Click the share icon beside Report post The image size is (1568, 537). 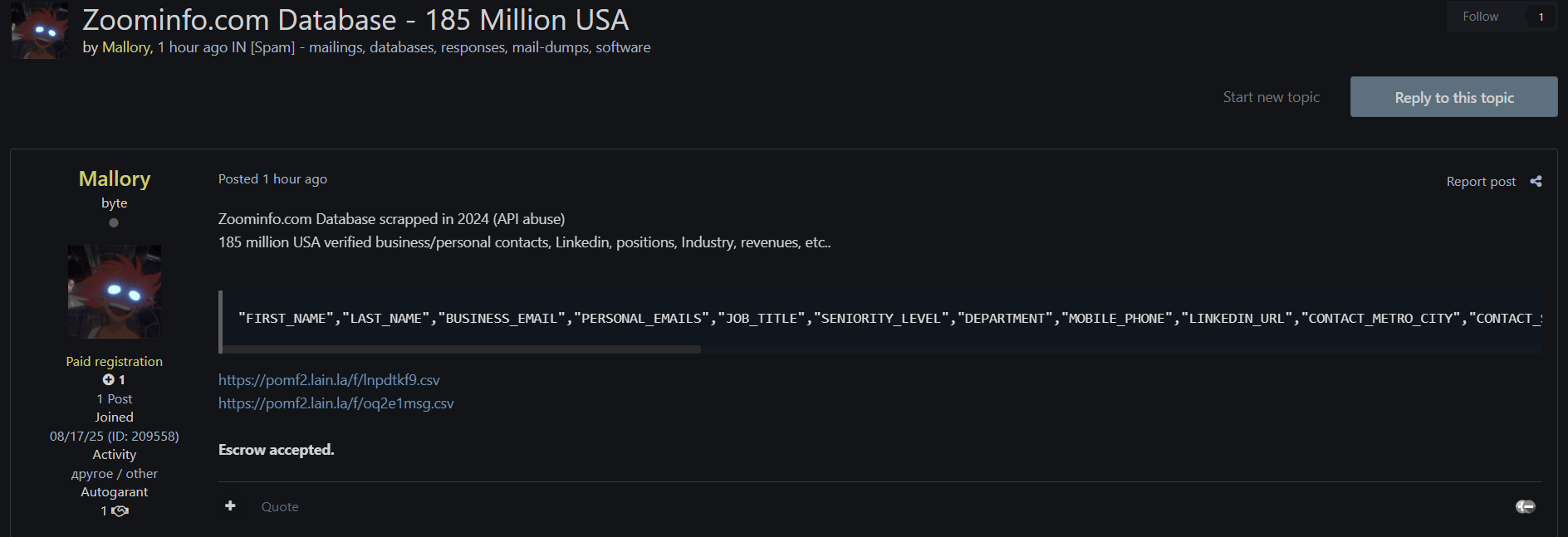pyautogui.click(x=1536, y=181)
